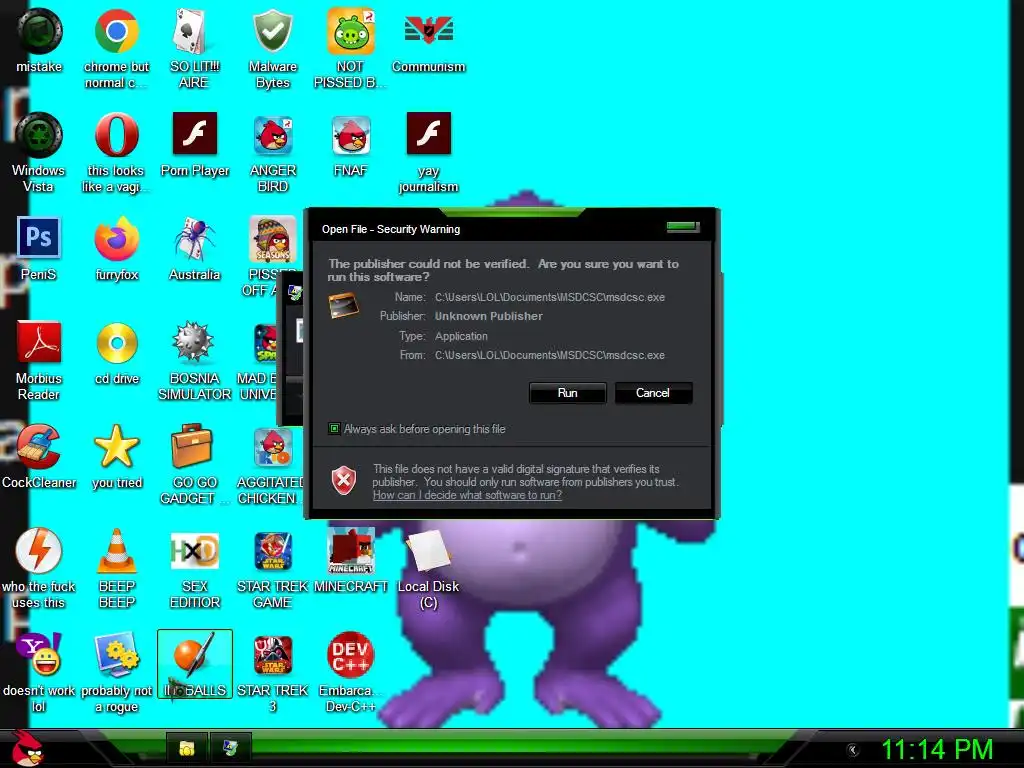Open the Opera icon labeled 'this looks like'
This screenshot has height=768, width=1024.
coord(116,135)
